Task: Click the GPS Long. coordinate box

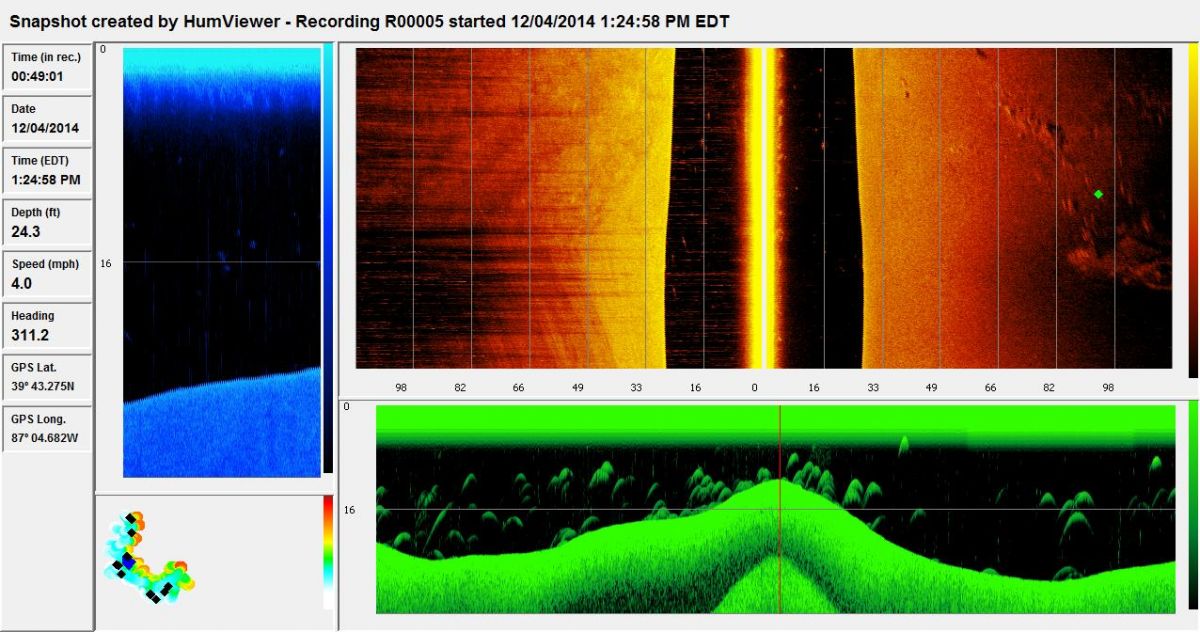Action: [46, 428]
